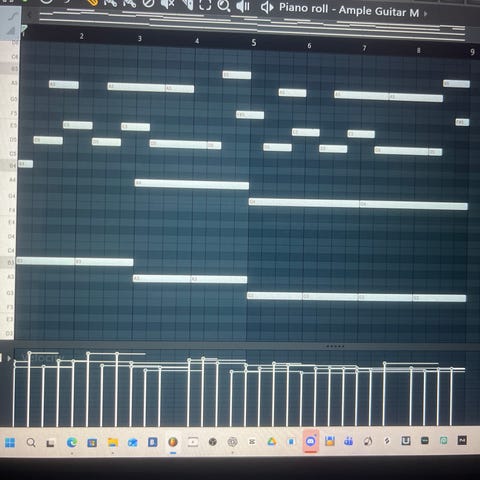Screen dimensions: 480x480
Task: Toggle the Porta triangle option
Action: pyautogui.click(x=11, y=31)
